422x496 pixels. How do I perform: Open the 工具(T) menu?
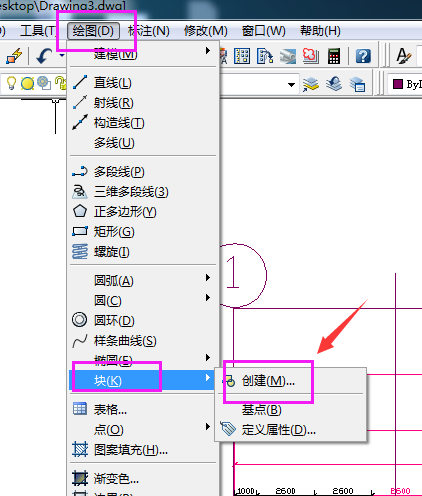(38, 31)
